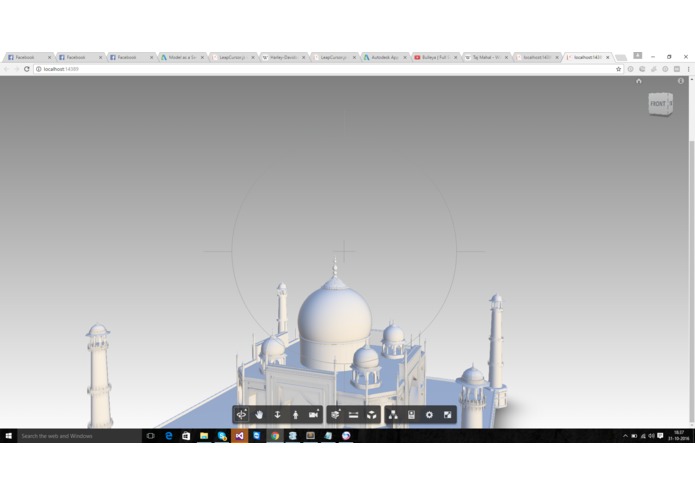Open the Camera interactions tool
The height and width of the screenshot is (494, 695).
314,415
